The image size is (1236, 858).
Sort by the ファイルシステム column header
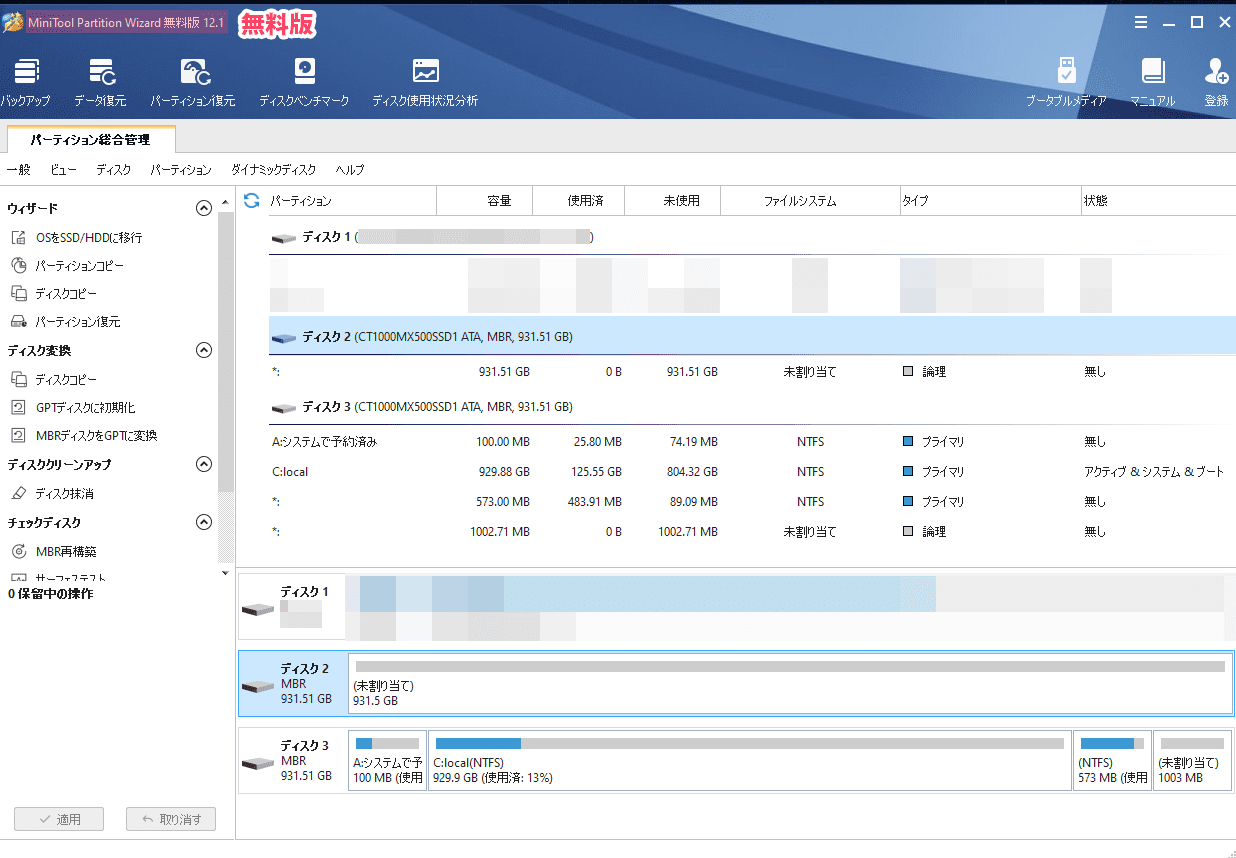click(809, 201)
